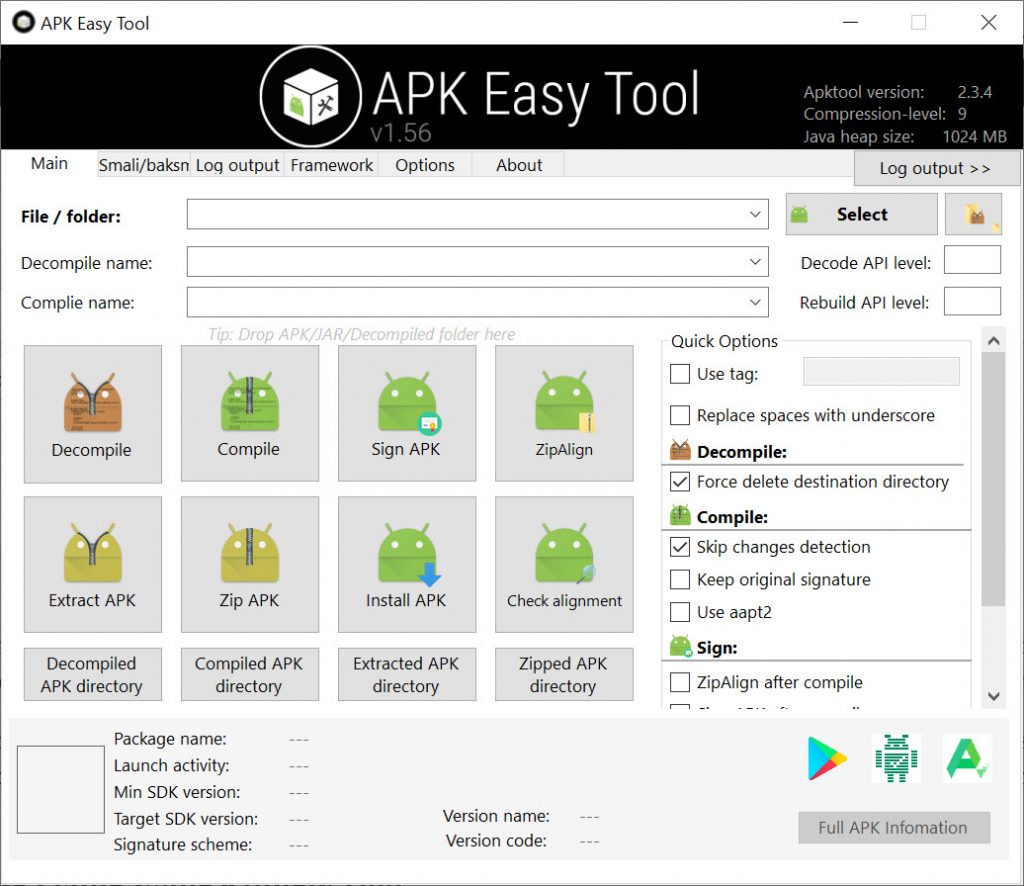Image resolution: width=1024 pixels, height=886 pixels.
Task: Uncheck Skip changes detection
Action: (x=680, y=547)
